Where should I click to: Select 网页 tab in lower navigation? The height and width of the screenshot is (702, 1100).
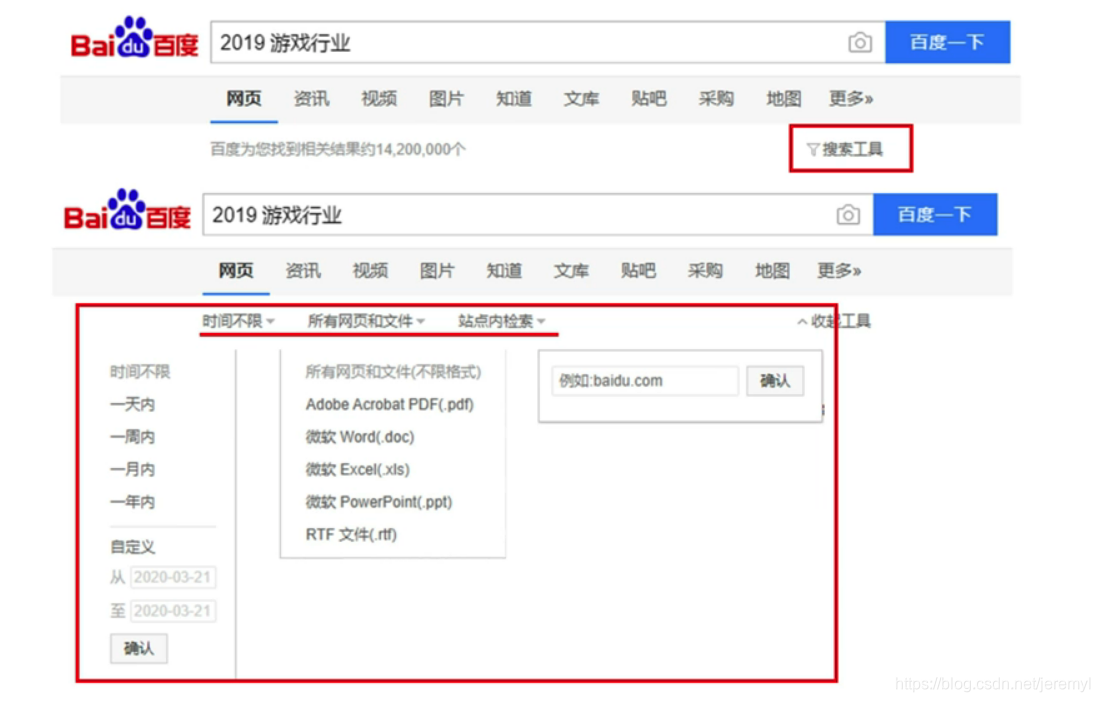point(236,271)
